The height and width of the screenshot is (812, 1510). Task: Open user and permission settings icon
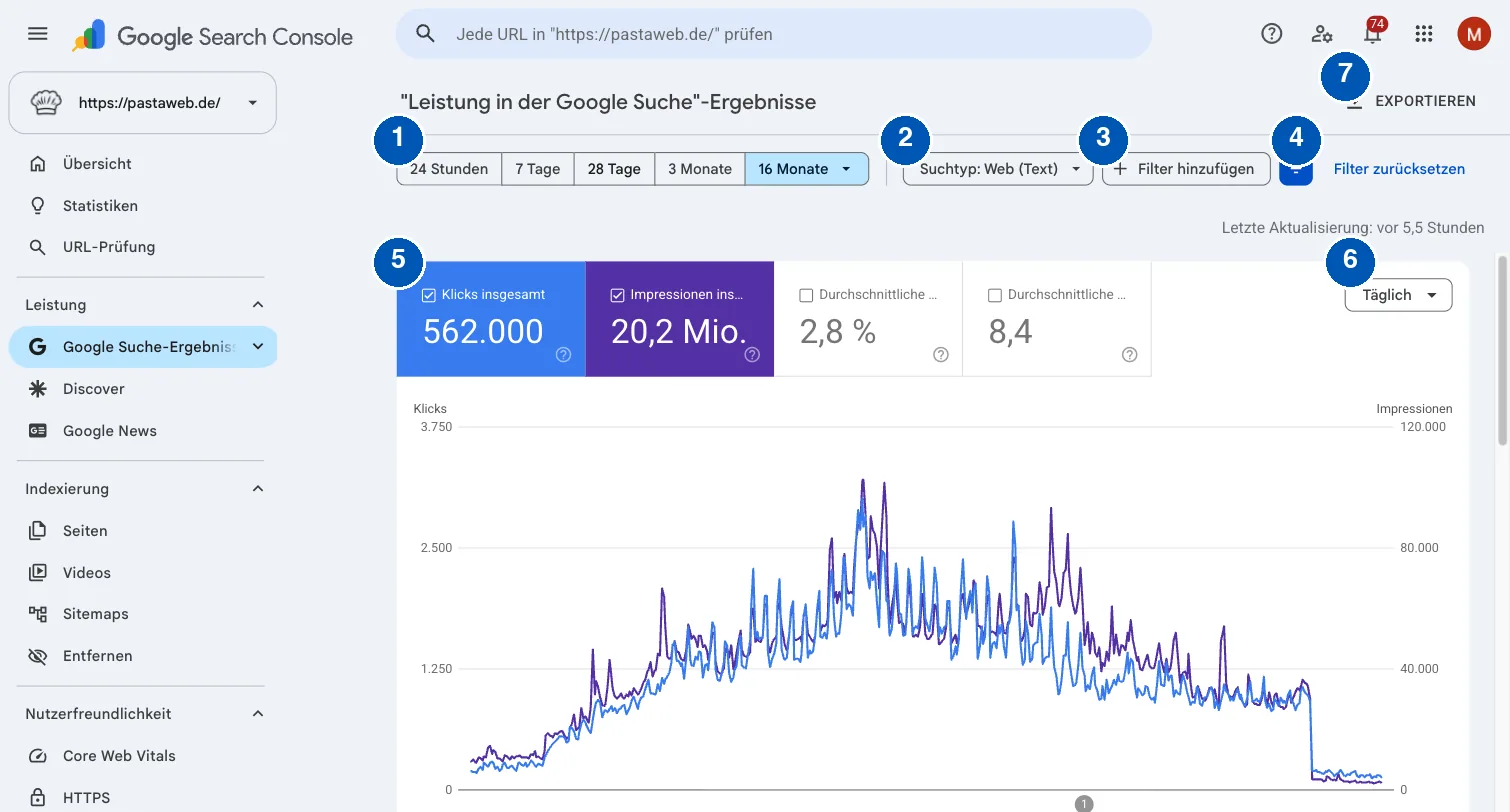click(1322, 34)
